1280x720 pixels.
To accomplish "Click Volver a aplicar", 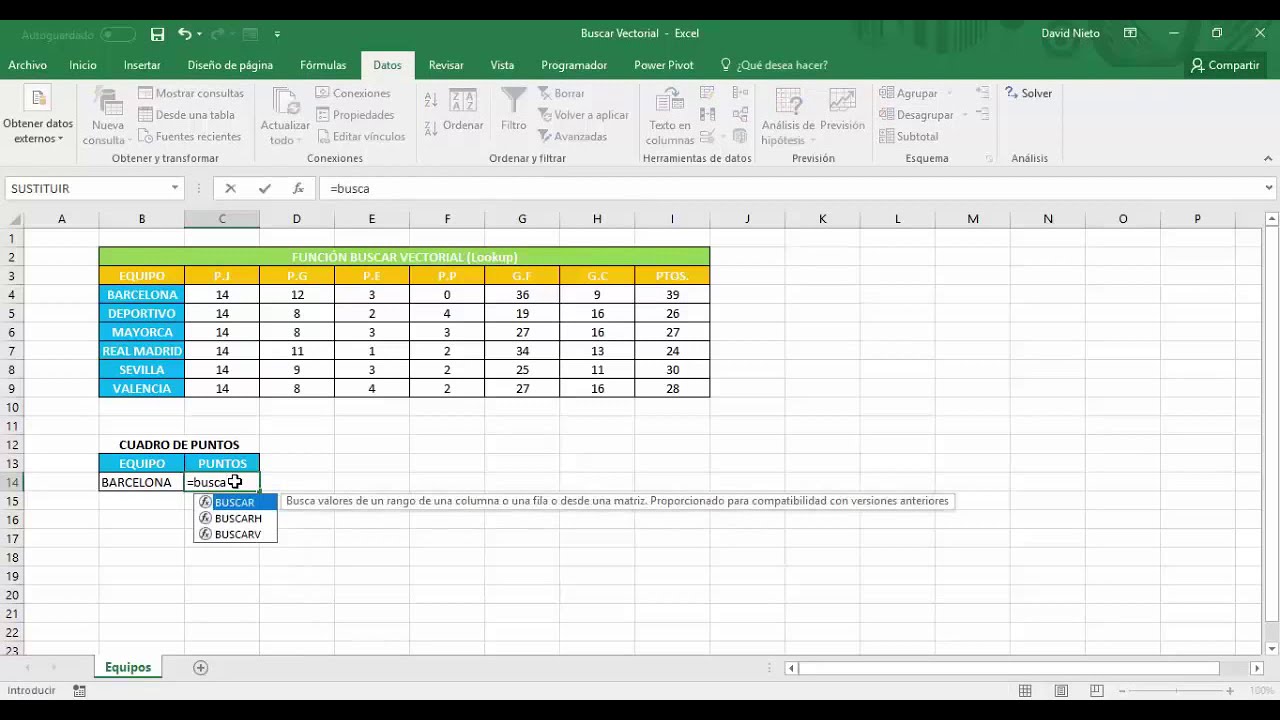I will (583, 115).
